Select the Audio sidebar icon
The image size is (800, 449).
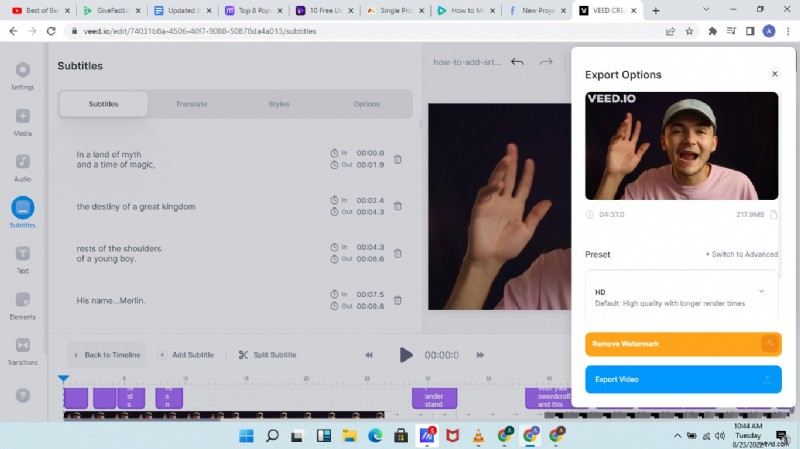coord(22,162)
